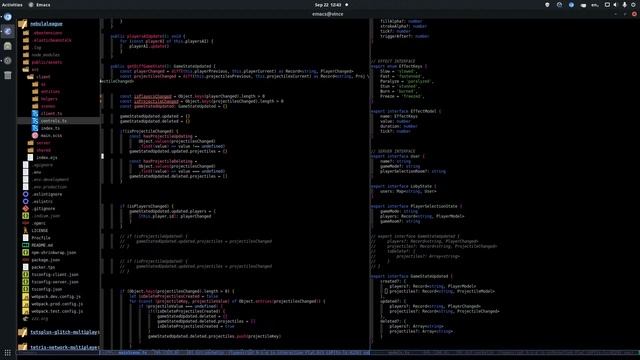Open the Activities overview
Viewport: 640px width, 360px height.
12,5
